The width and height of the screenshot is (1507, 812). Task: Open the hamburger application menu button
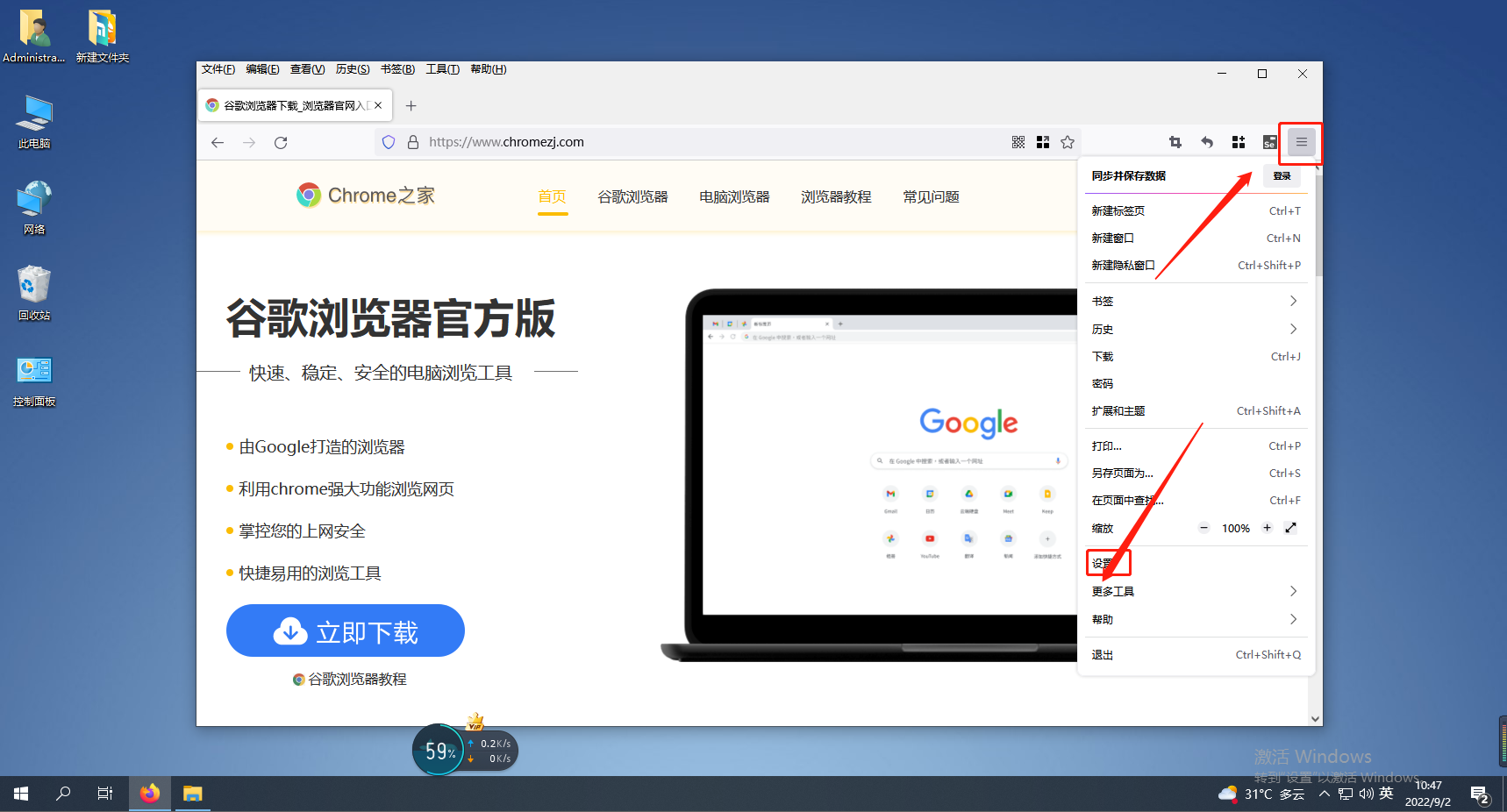click(x=1302, y=142)
